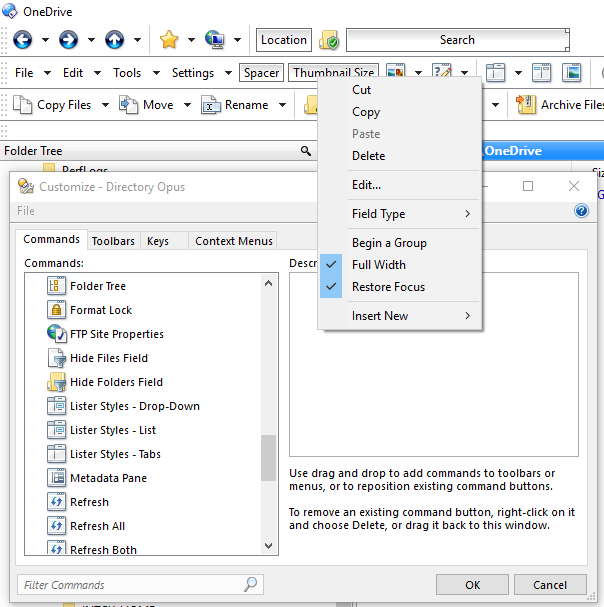Click the Folder Tree search magnifier icon
The image size is (604, 607).
tap(306, 151)
